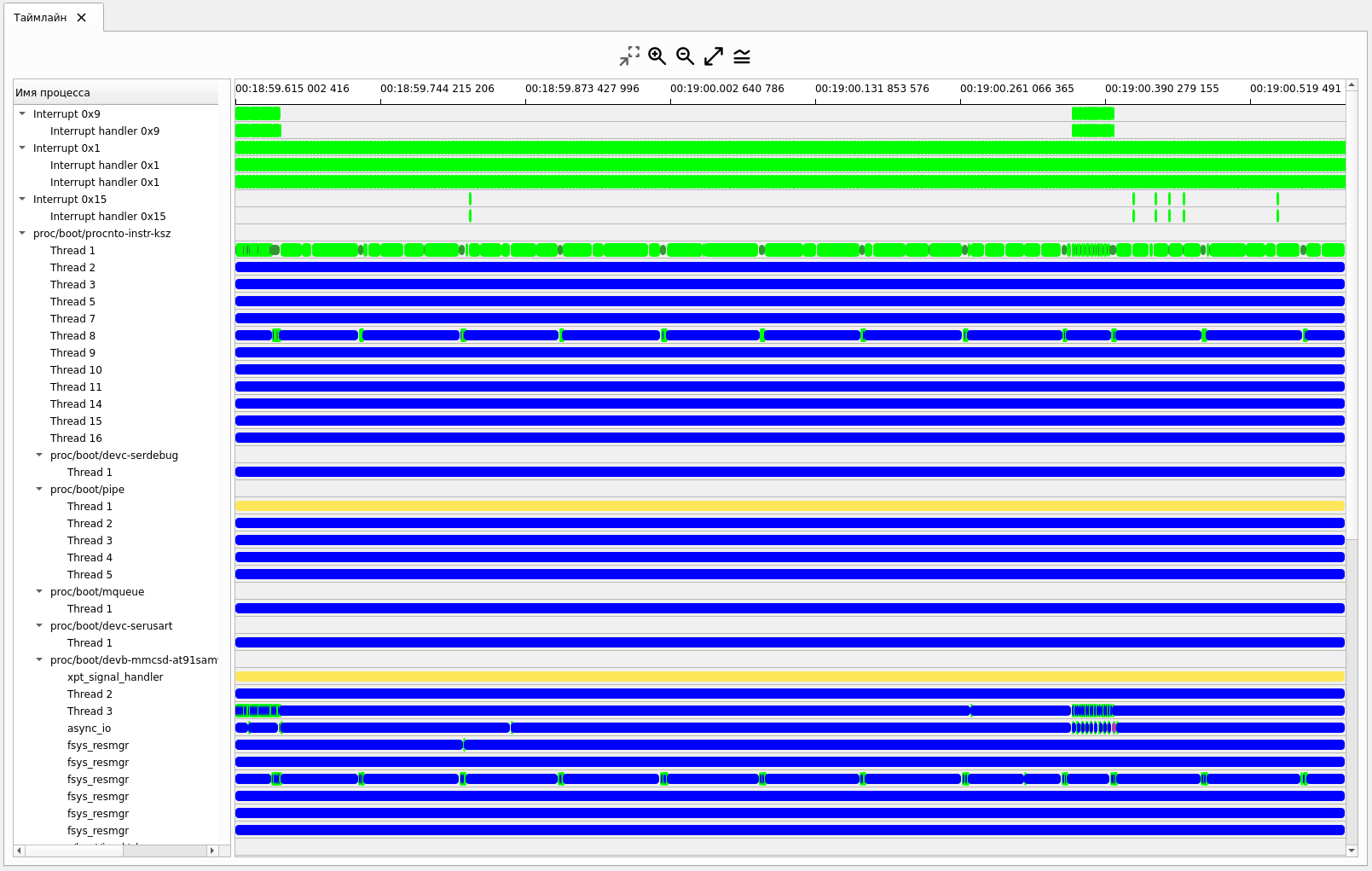Click the yellow xpt_signal_handler timeline bar

pyautogui.click(x=789, y=676)
